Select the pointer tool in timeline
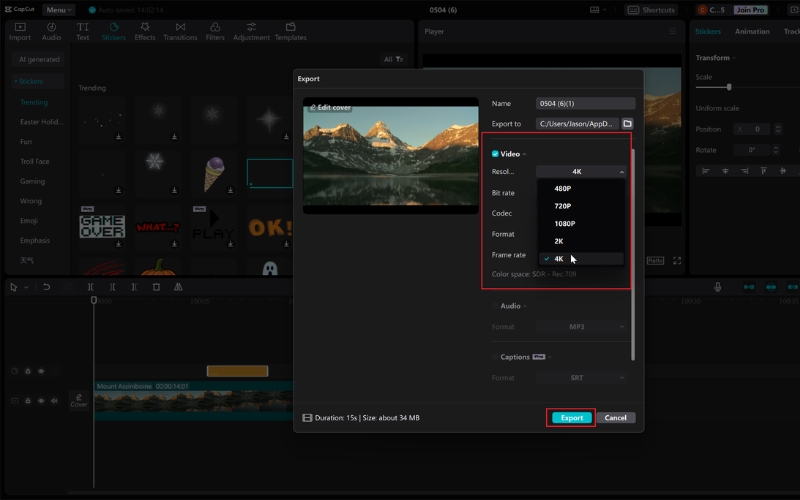The image size is (800, 500). pos(14,287)
